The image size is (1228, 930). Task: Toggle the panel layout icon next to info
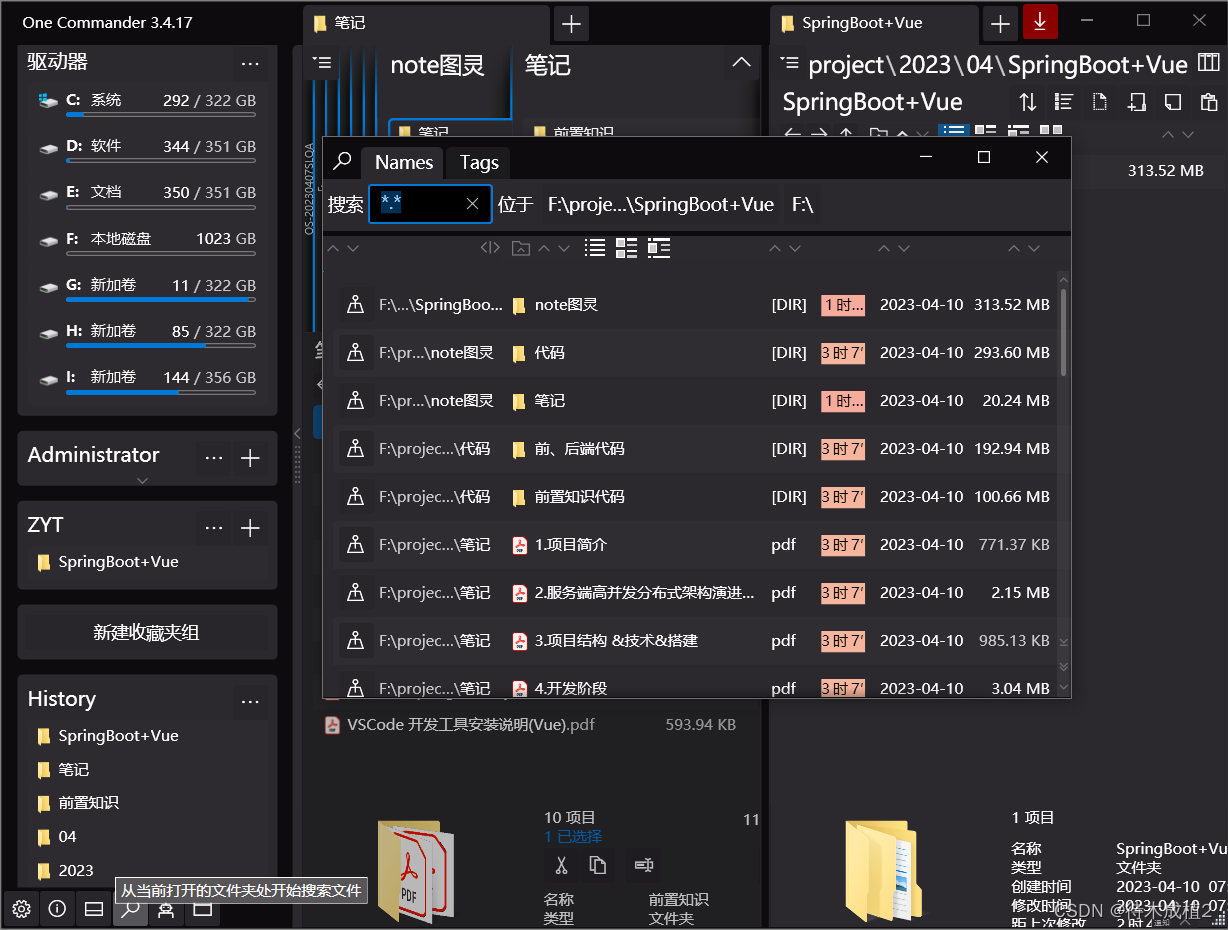coord(93,909)
